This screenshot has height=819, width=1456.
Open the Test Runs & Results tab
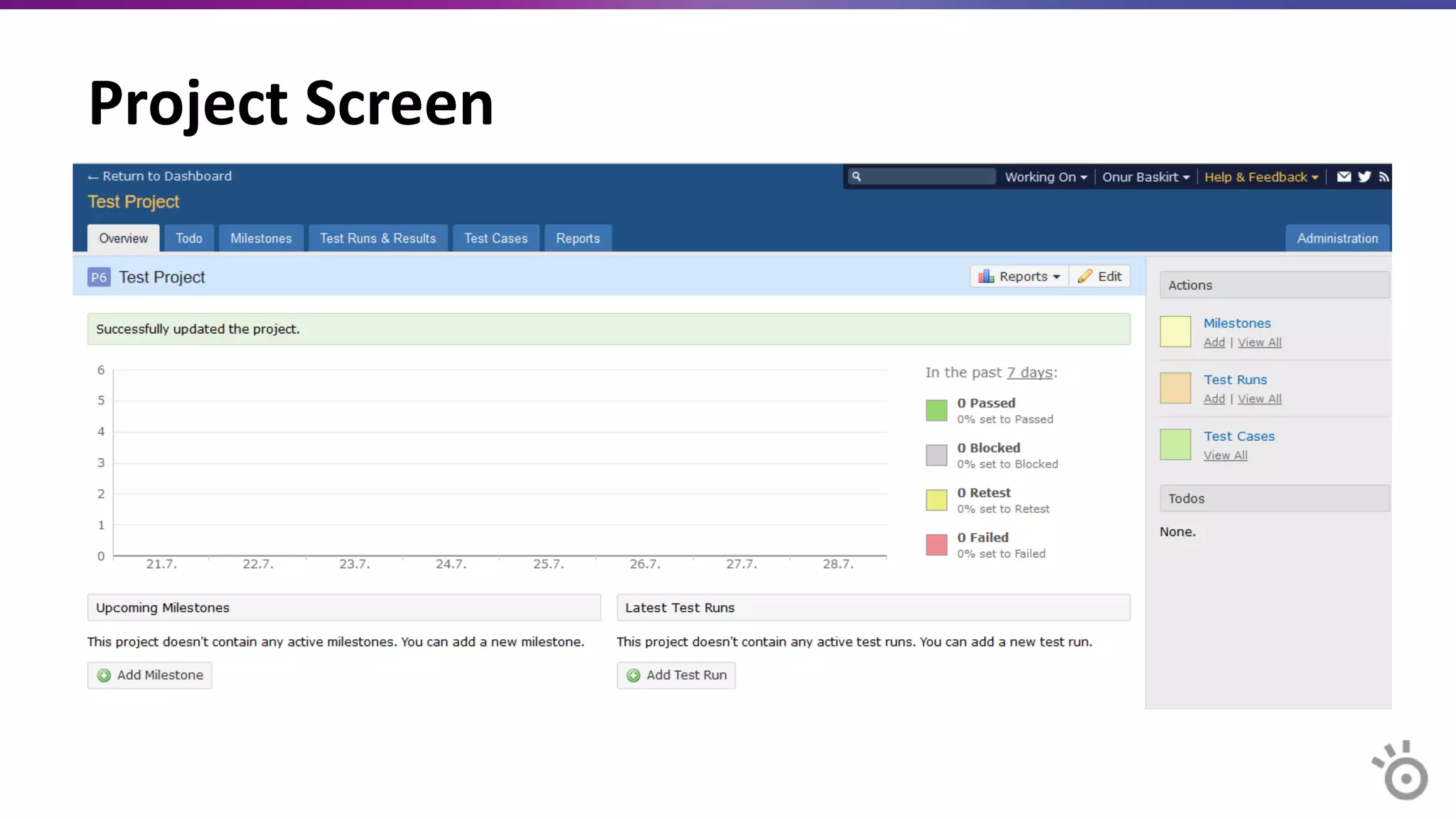coord(378,238)
